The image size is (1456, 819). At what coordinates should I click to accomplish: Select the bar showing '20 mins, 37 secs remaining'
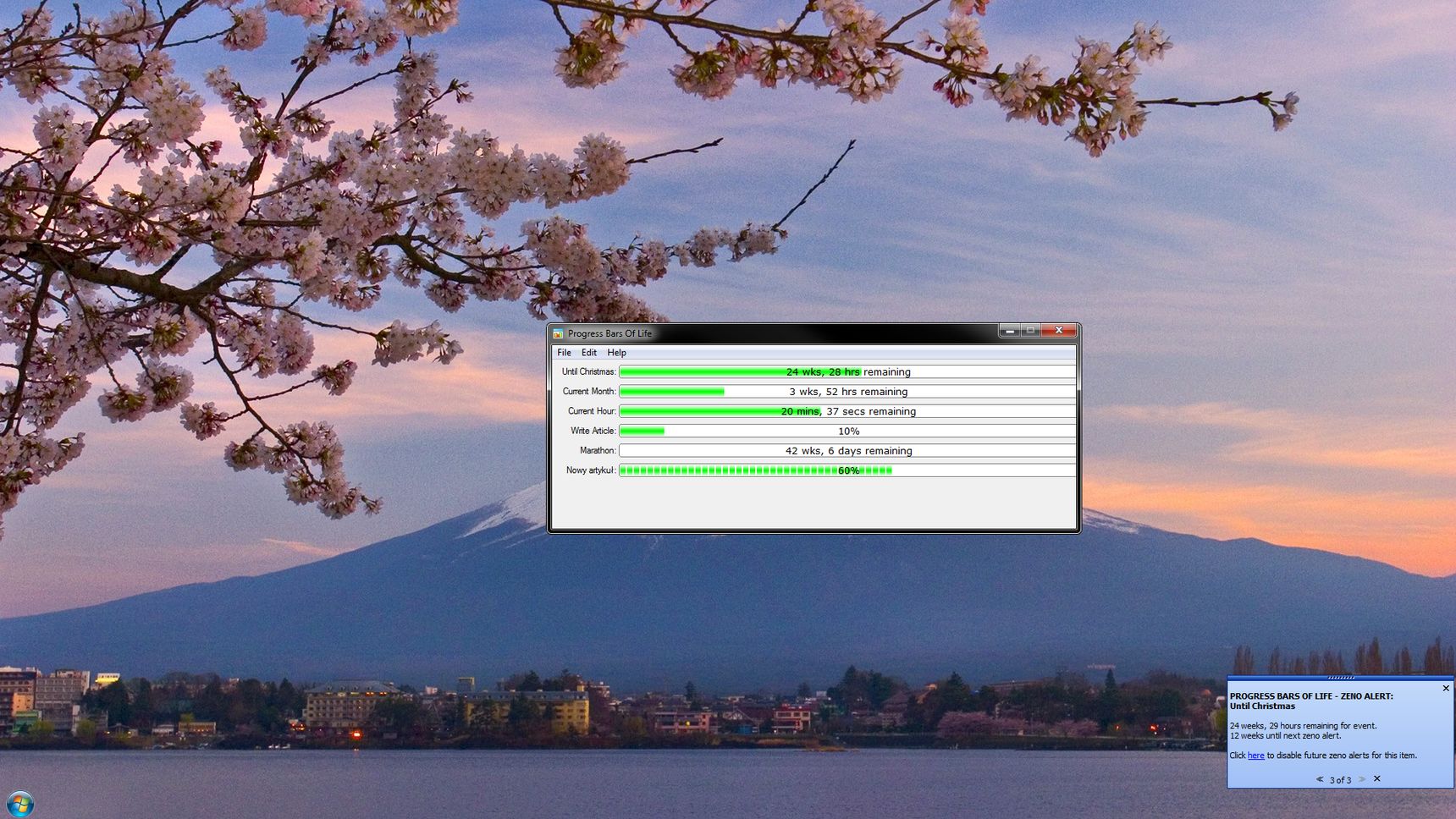tap(847, 411)
